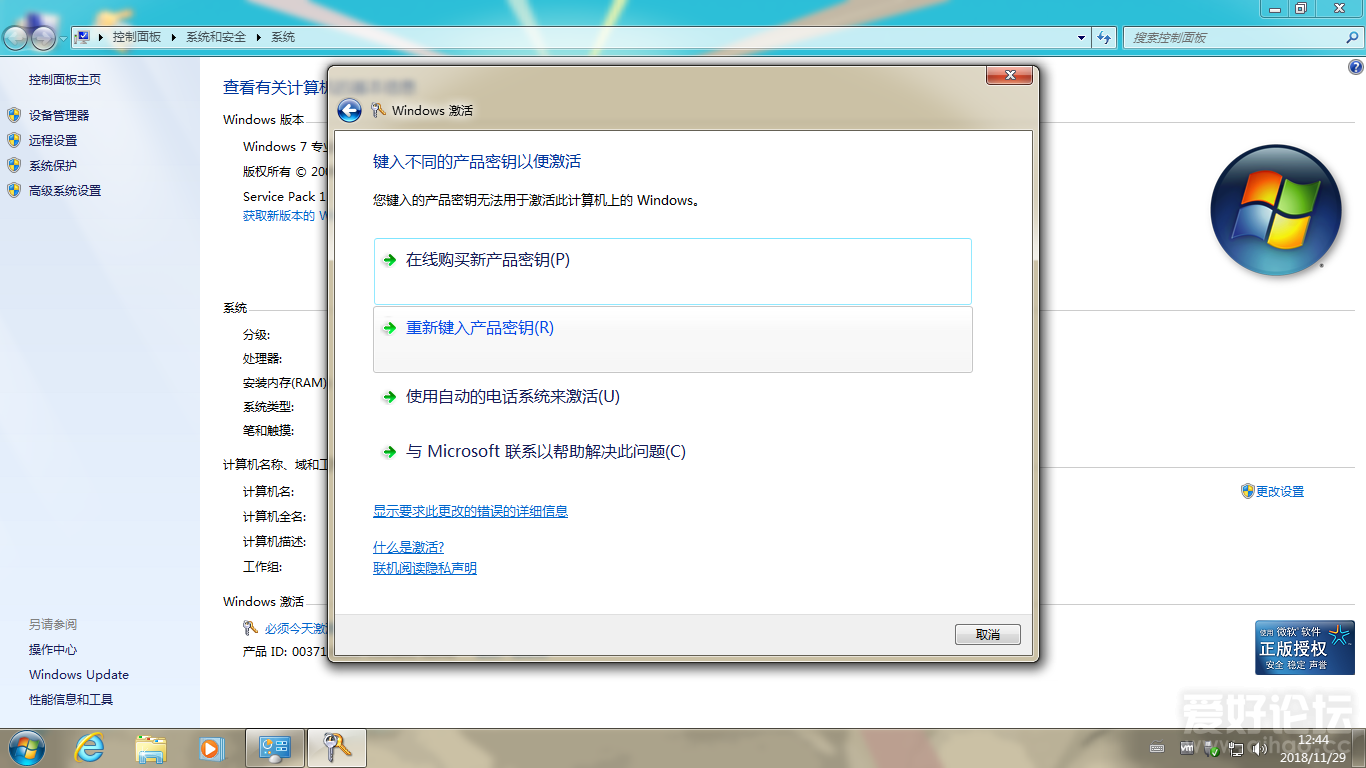Choose 在线购买新产品密钥(P) option
Image resolution: width=1366 pixels, height=768 pixels.
pos(673,271)
